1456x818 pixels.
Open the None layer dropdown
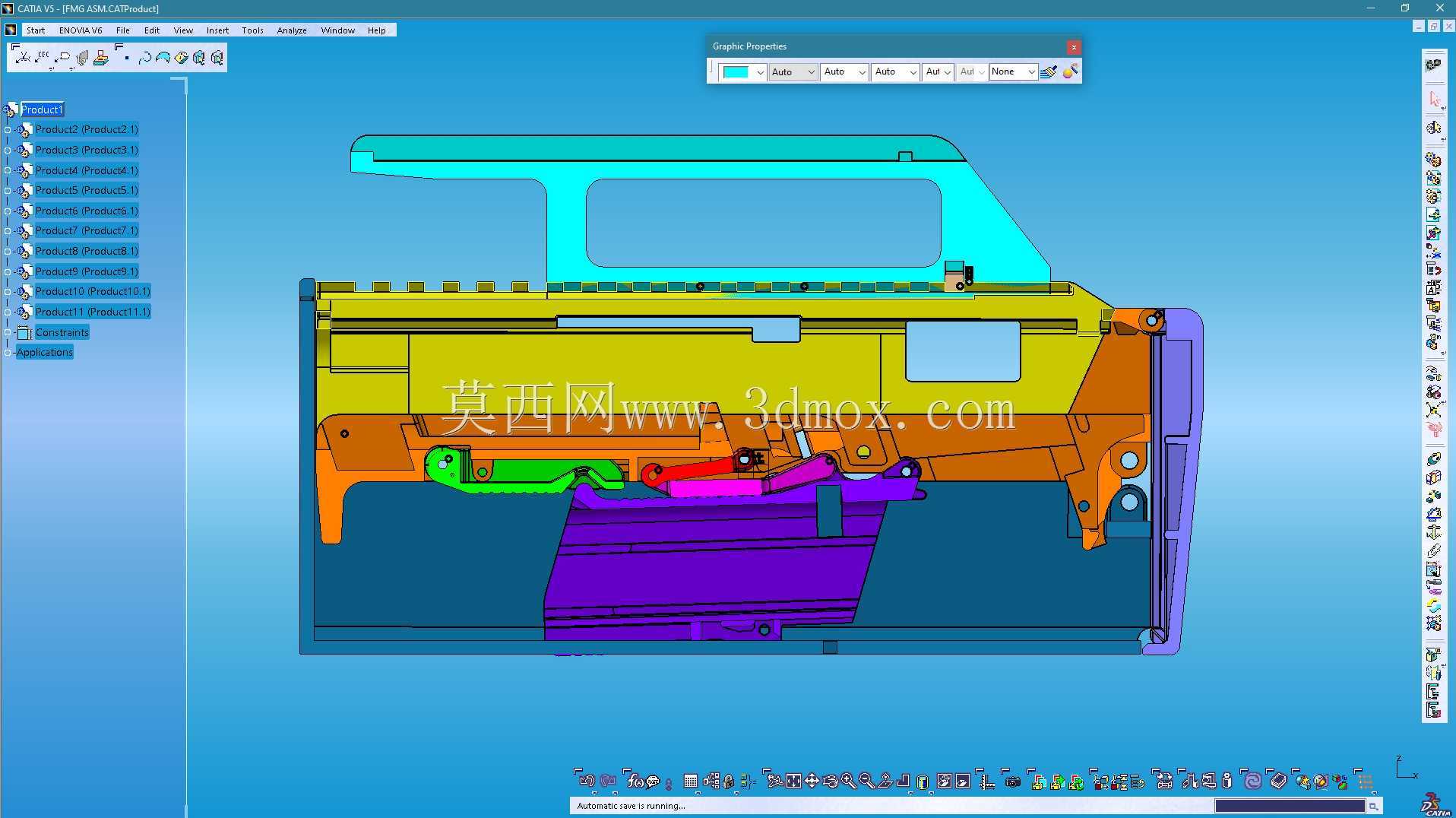[x=1013, y=71]
